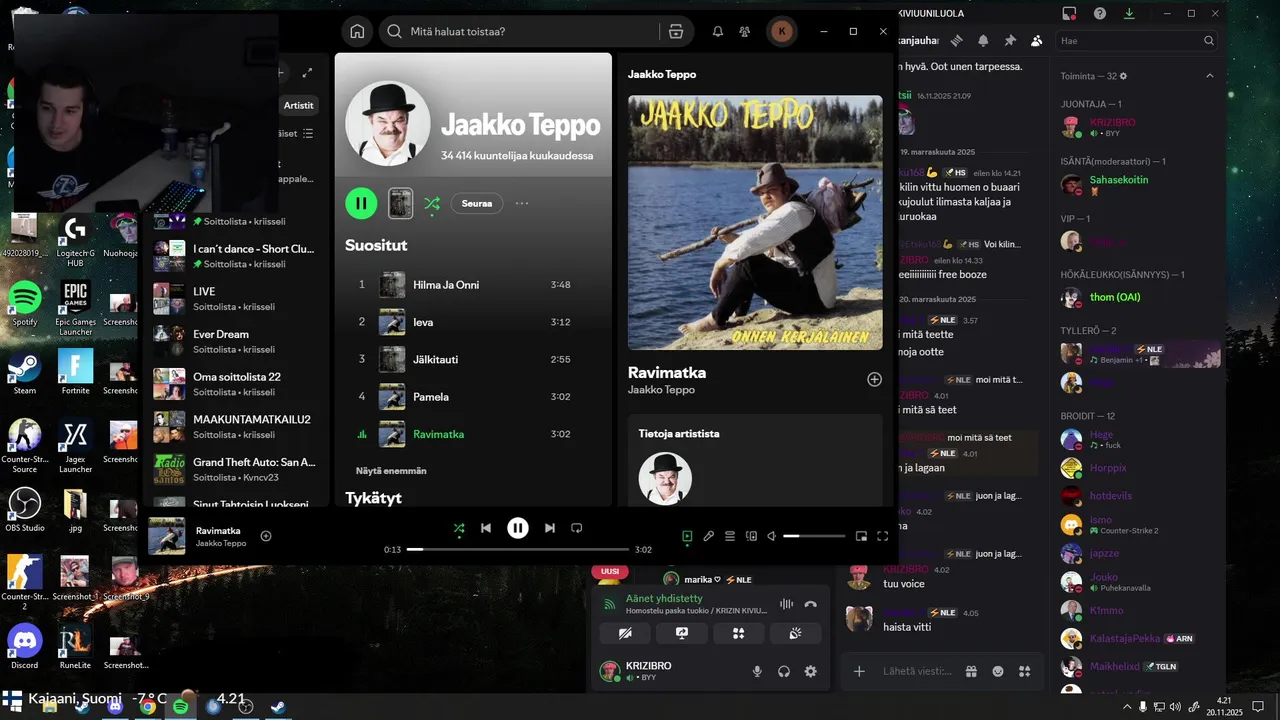
Task: Open Discord pinned messages icon
Action: click(x=1010, y=41)
